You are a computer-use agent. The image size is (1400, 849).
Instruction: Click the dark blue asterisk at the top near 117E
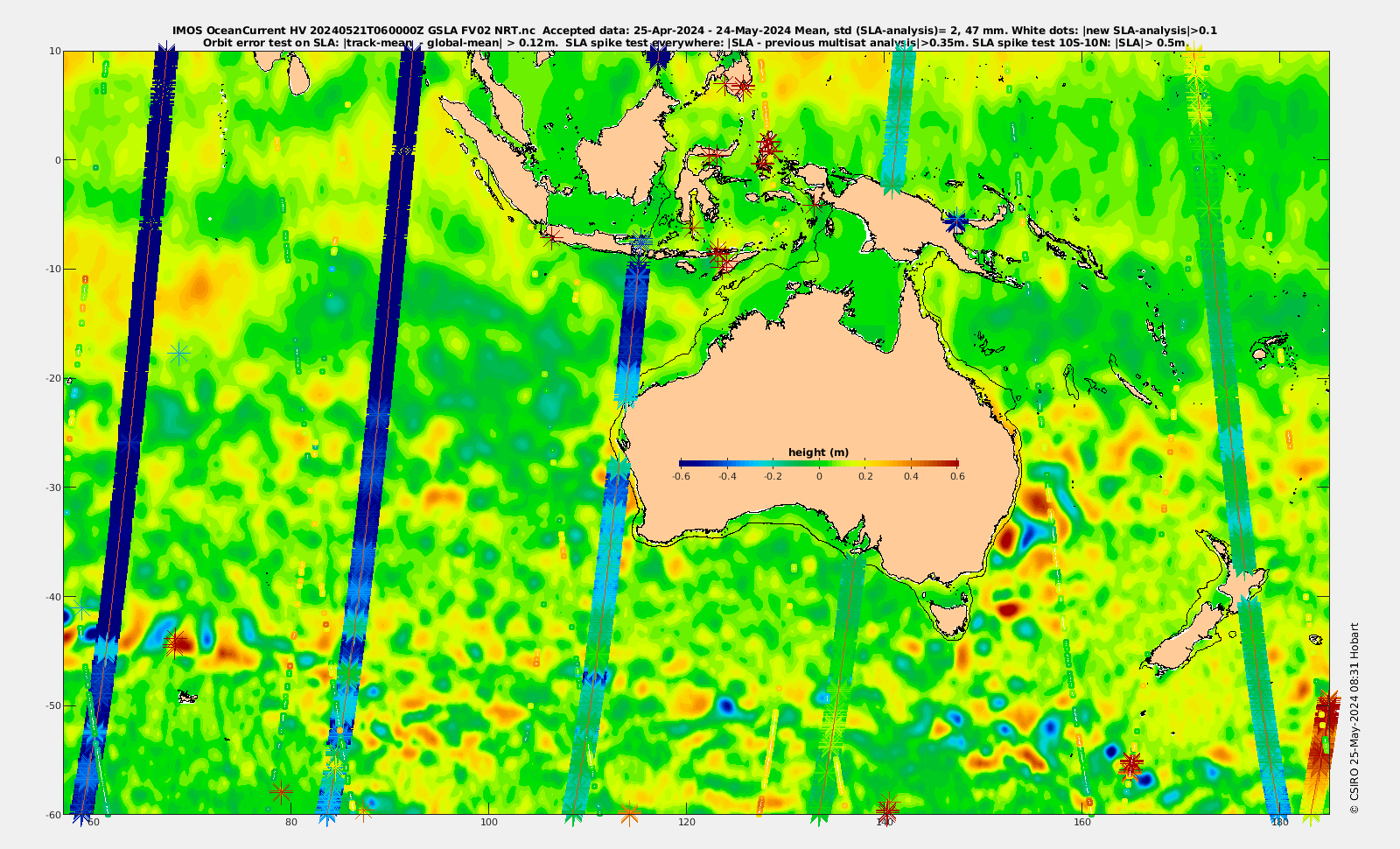tap(659, 58)
